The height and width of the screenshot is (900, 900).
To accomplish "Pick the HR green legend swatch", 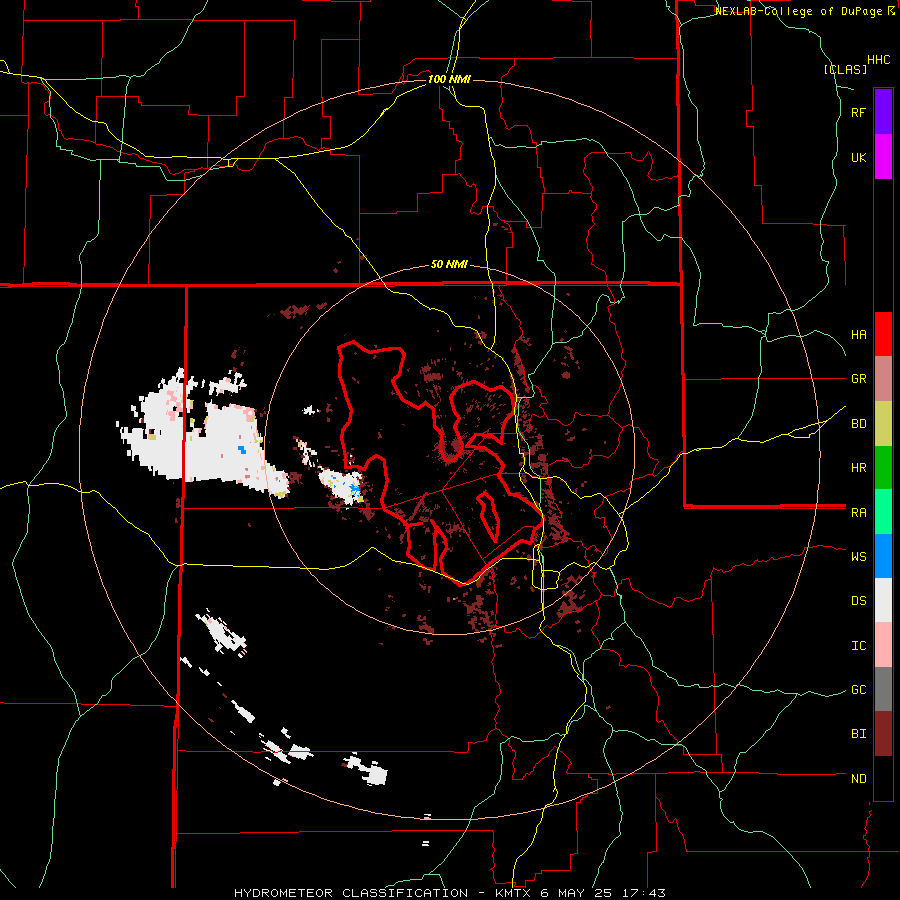I will (883, 468).
